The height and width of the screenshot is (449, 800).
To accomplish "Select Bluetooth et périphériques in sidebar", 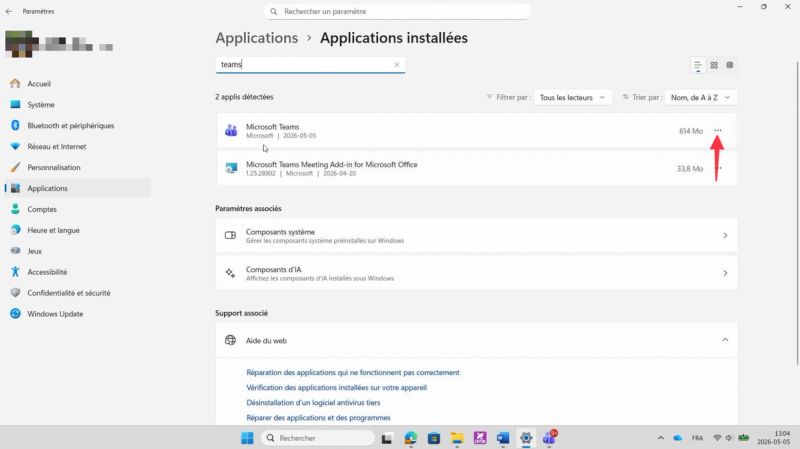I will pyautogui.click(x=70, y=126).
